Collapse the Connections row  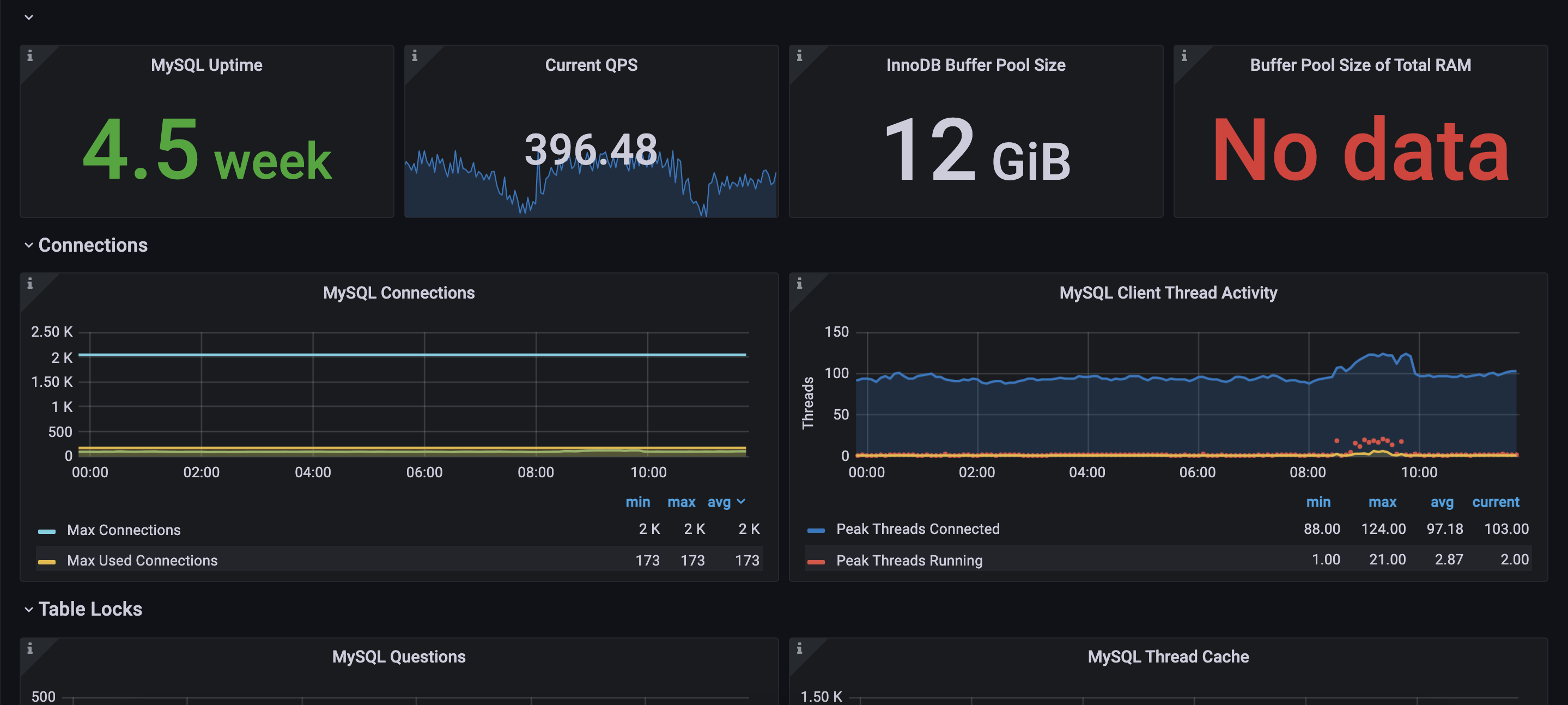pos(29,245)
